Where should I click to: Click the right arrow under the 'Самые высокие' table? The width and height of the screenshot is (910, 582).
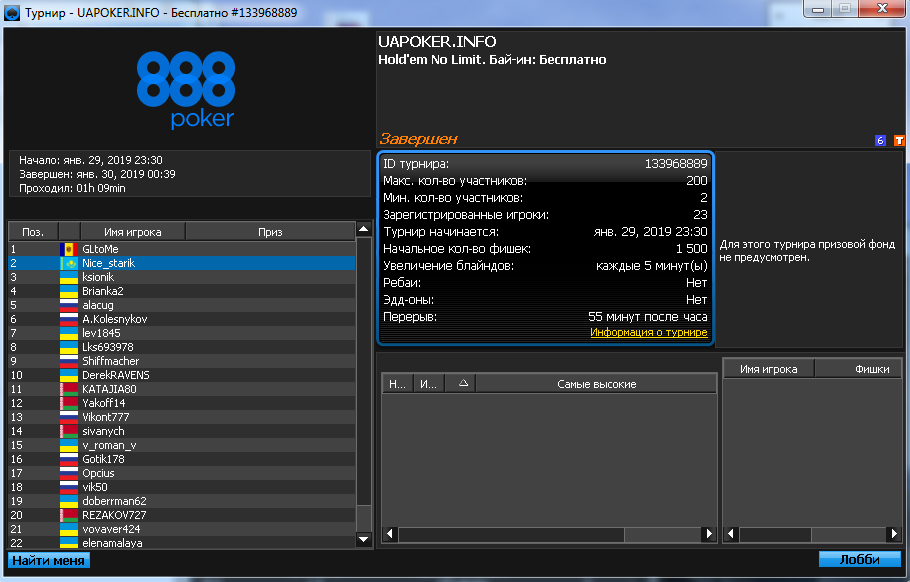(x=709, y=534)
